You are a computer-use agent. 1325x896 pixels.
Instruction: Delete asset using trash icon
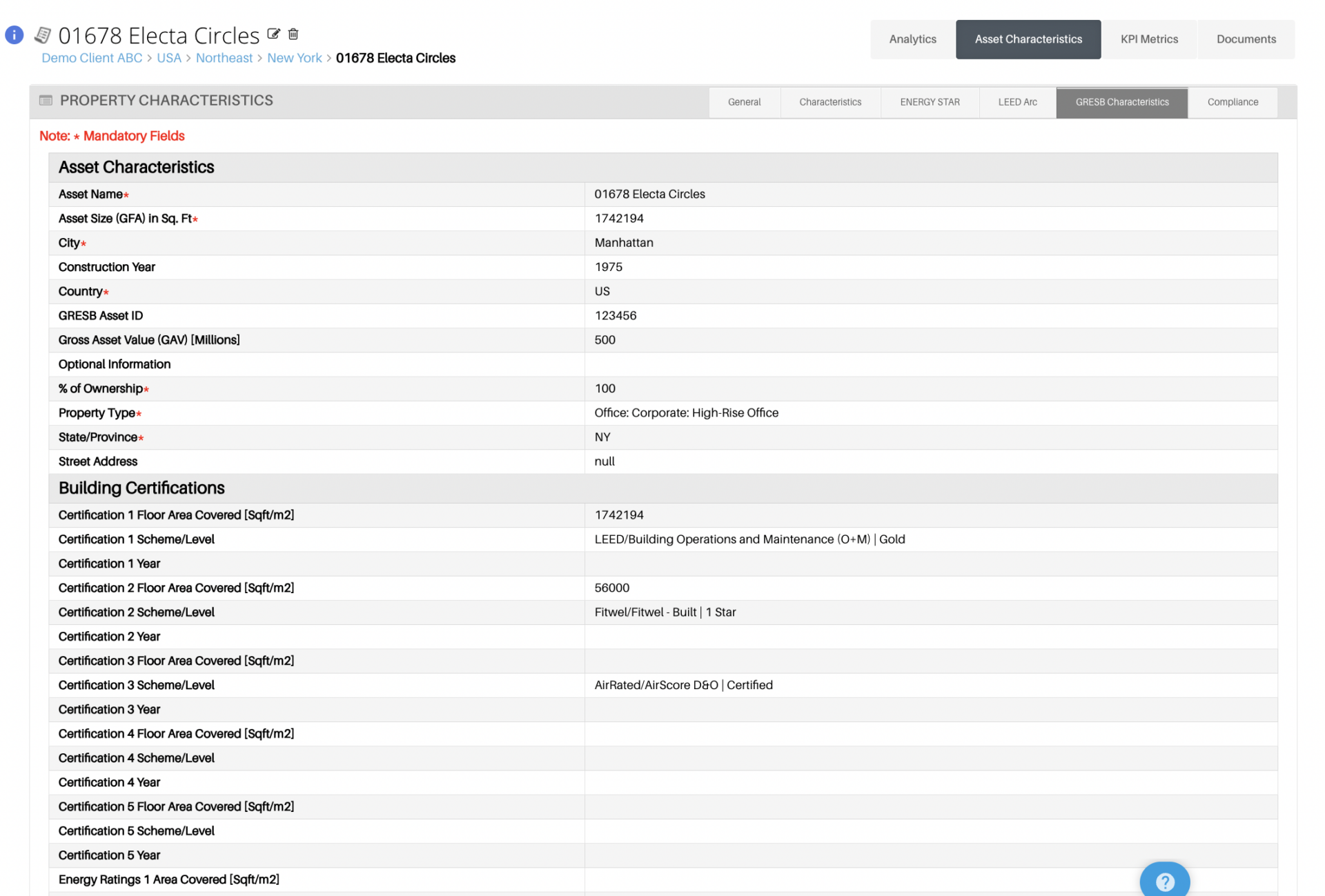pos(293,34)
